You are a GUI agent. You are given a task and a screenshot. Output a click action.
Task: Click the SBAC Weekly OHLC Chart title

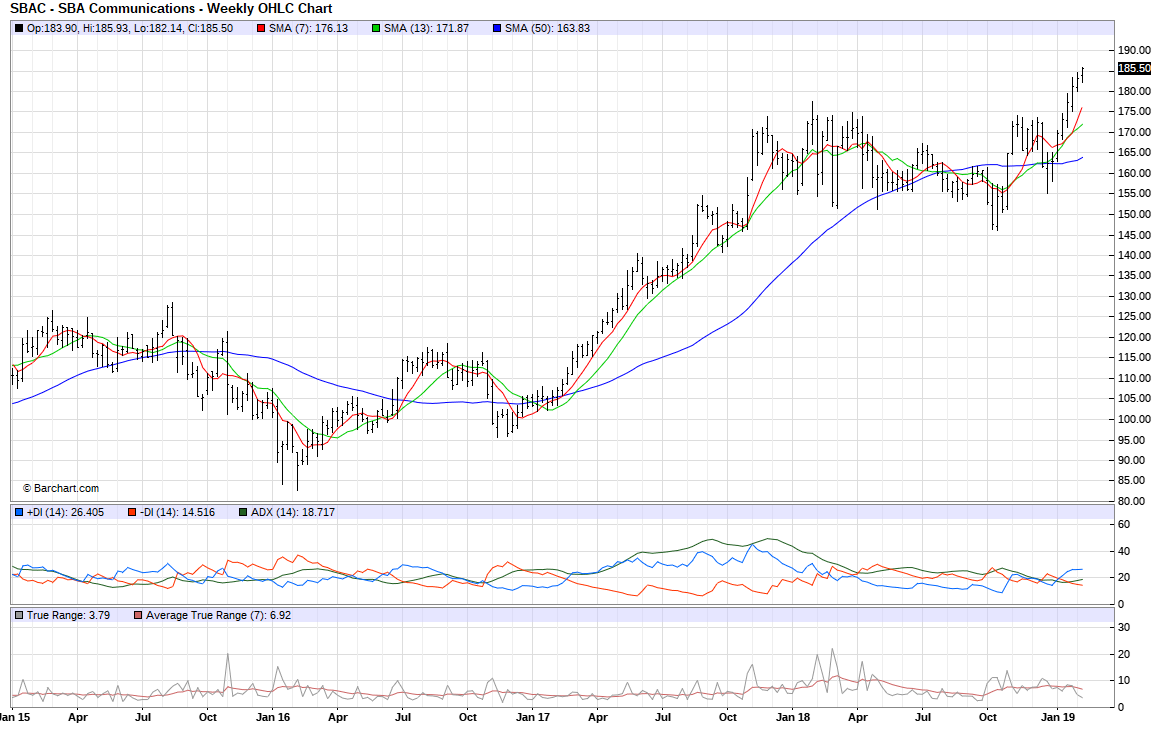tap(171, 8)
